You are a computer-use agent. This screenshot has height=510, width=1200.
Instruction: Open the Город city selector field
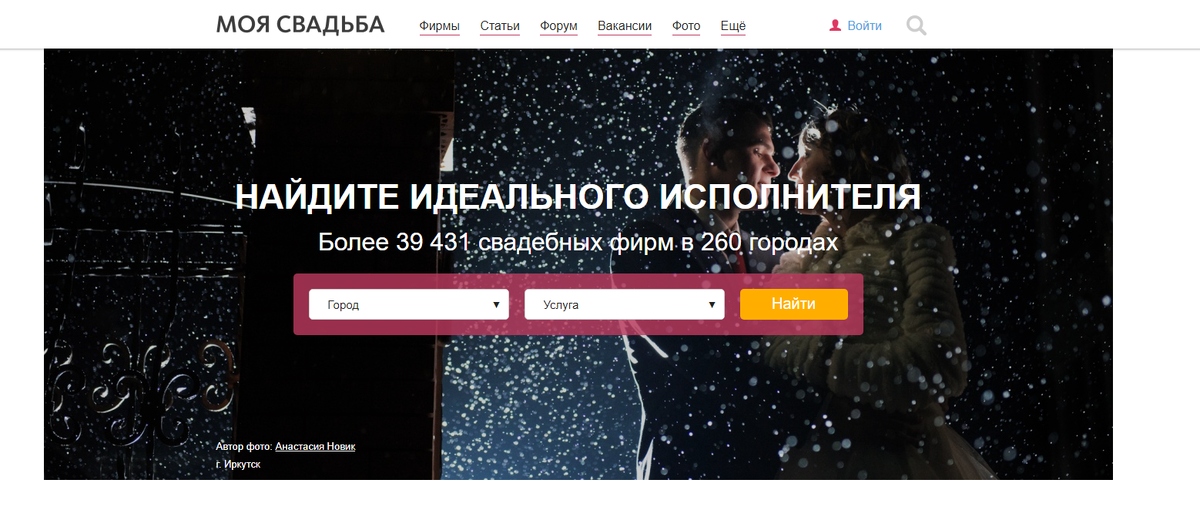409,305
